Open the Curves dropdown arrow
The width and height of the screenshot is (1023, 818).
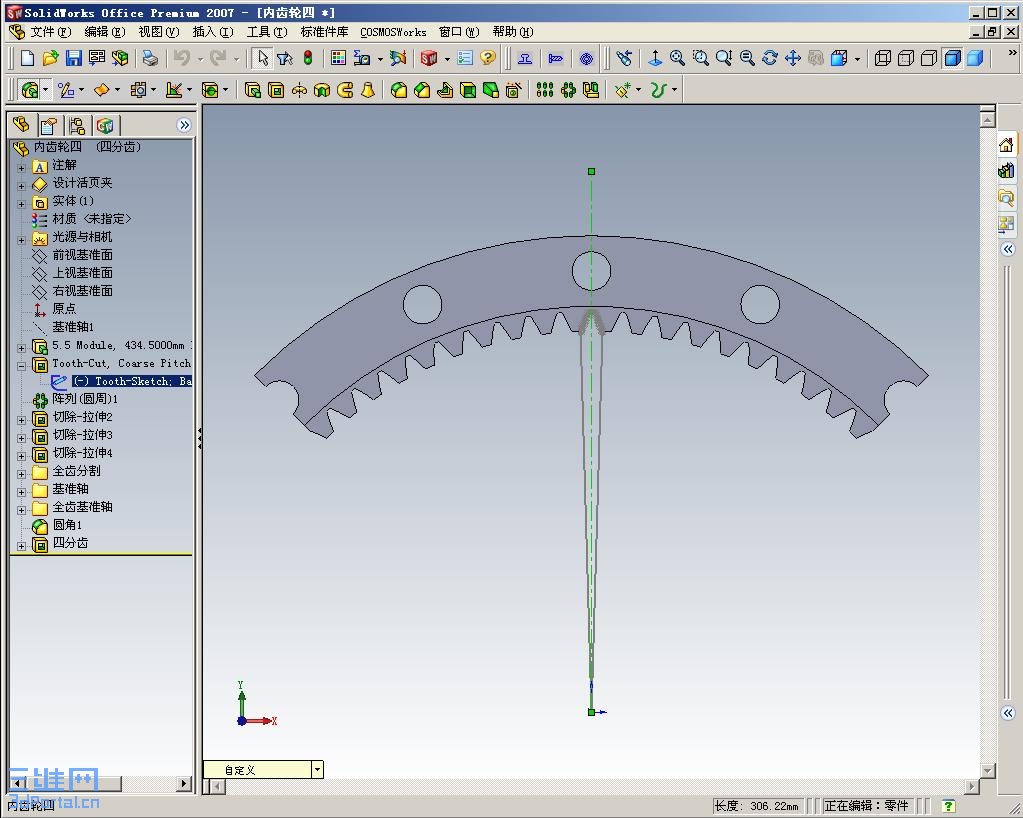(x=674, y=90)
